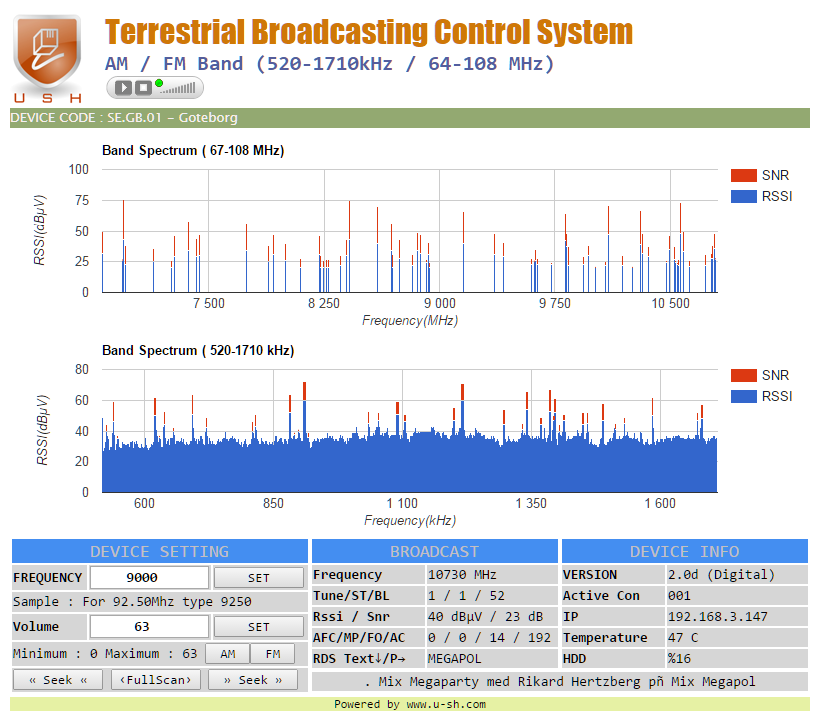Click the red SNR legend swatch in AM chart
The image size is (828, 717).
pos(744,375)
